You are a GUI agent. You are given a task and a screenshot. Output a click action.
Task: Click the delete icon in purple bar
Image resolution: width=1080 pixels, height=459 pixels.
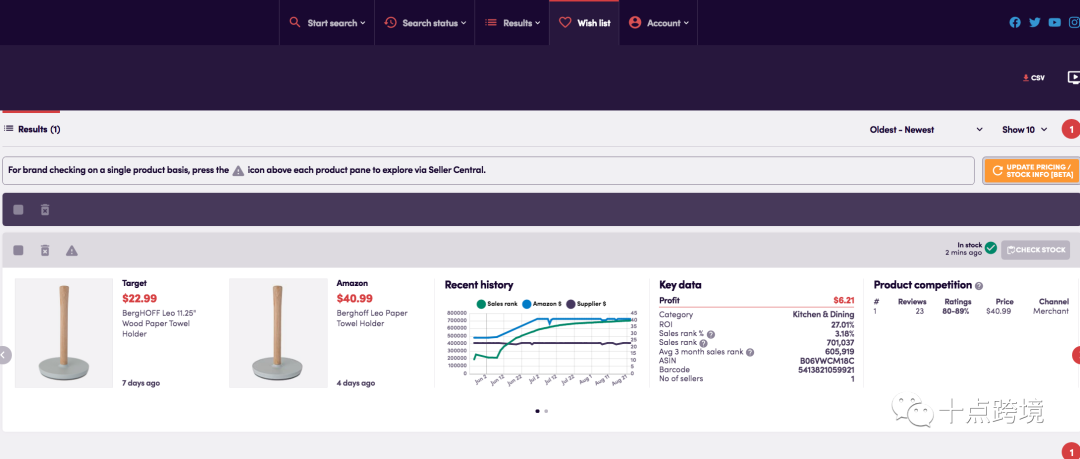pos(45,210)
